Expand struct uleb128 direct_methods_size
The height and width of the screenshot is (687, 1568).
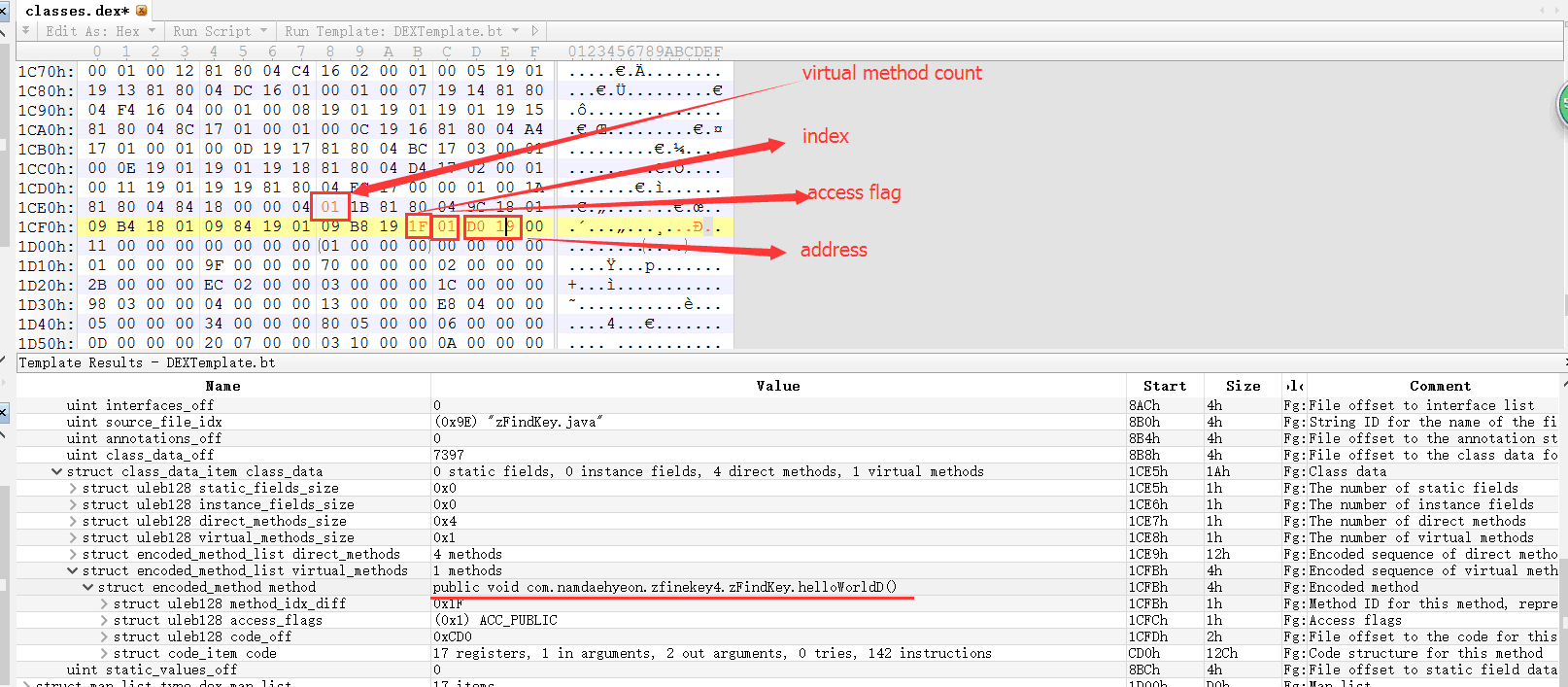[x=73, y=521]
